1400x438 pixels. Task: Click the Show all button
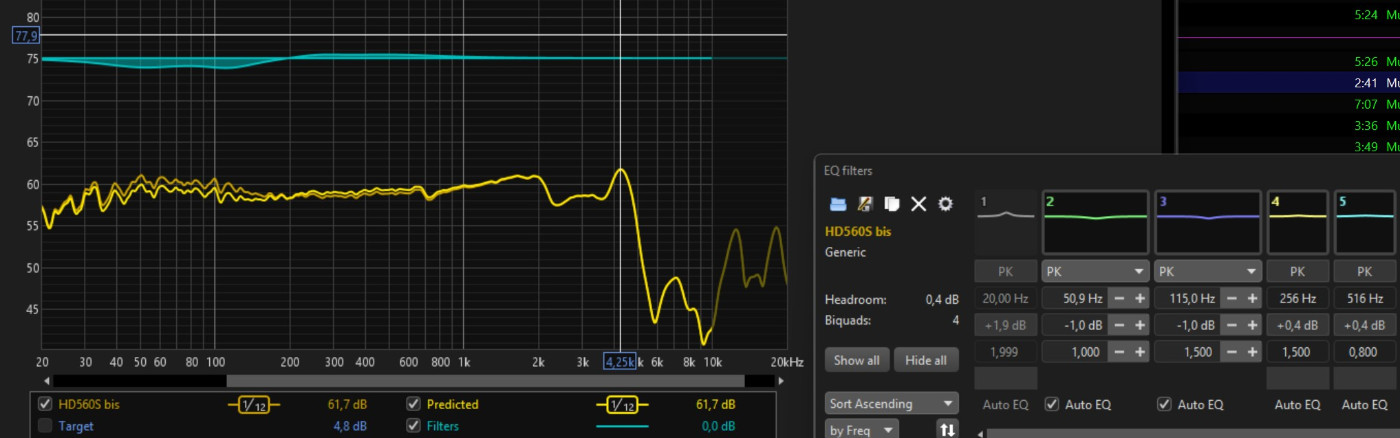pos(857,360)
